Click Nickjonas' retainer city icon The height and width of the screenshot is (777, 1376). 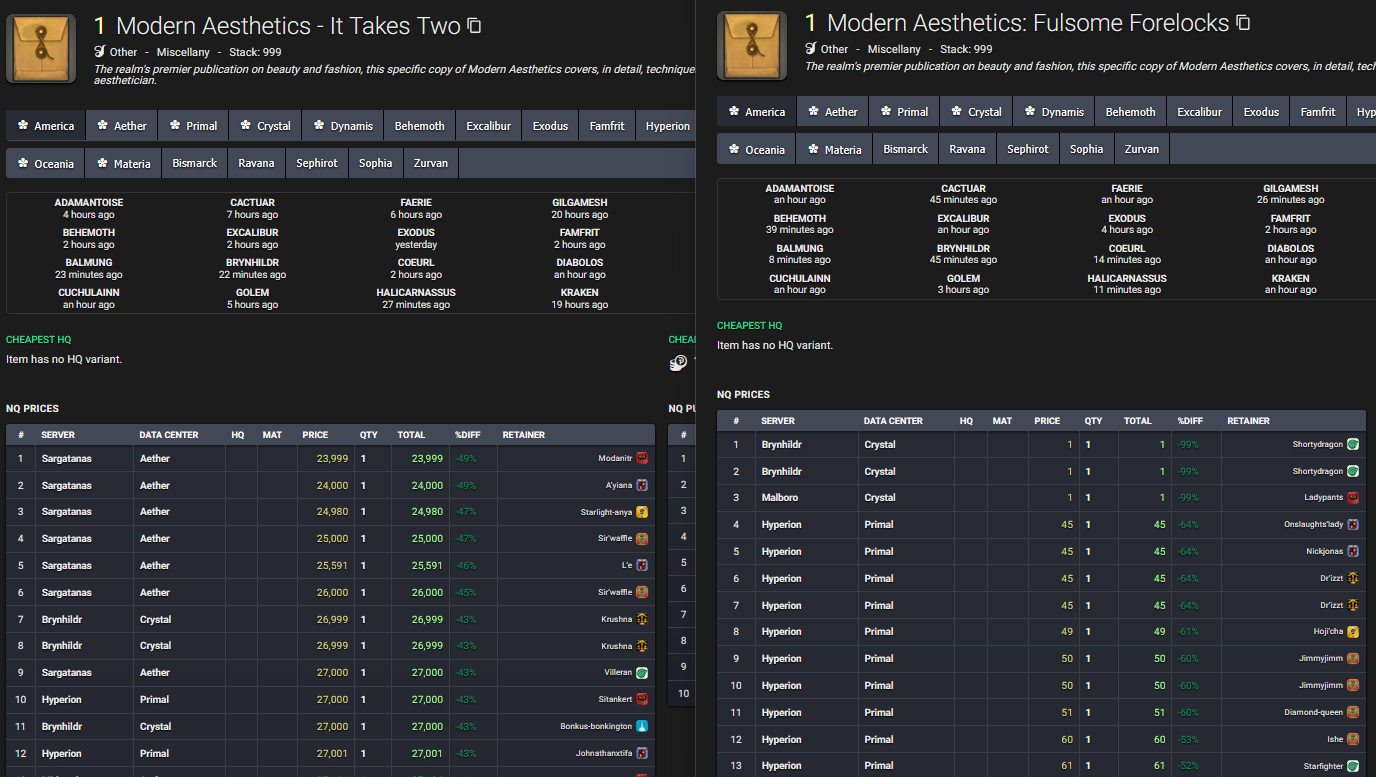tap(1353, 551)
